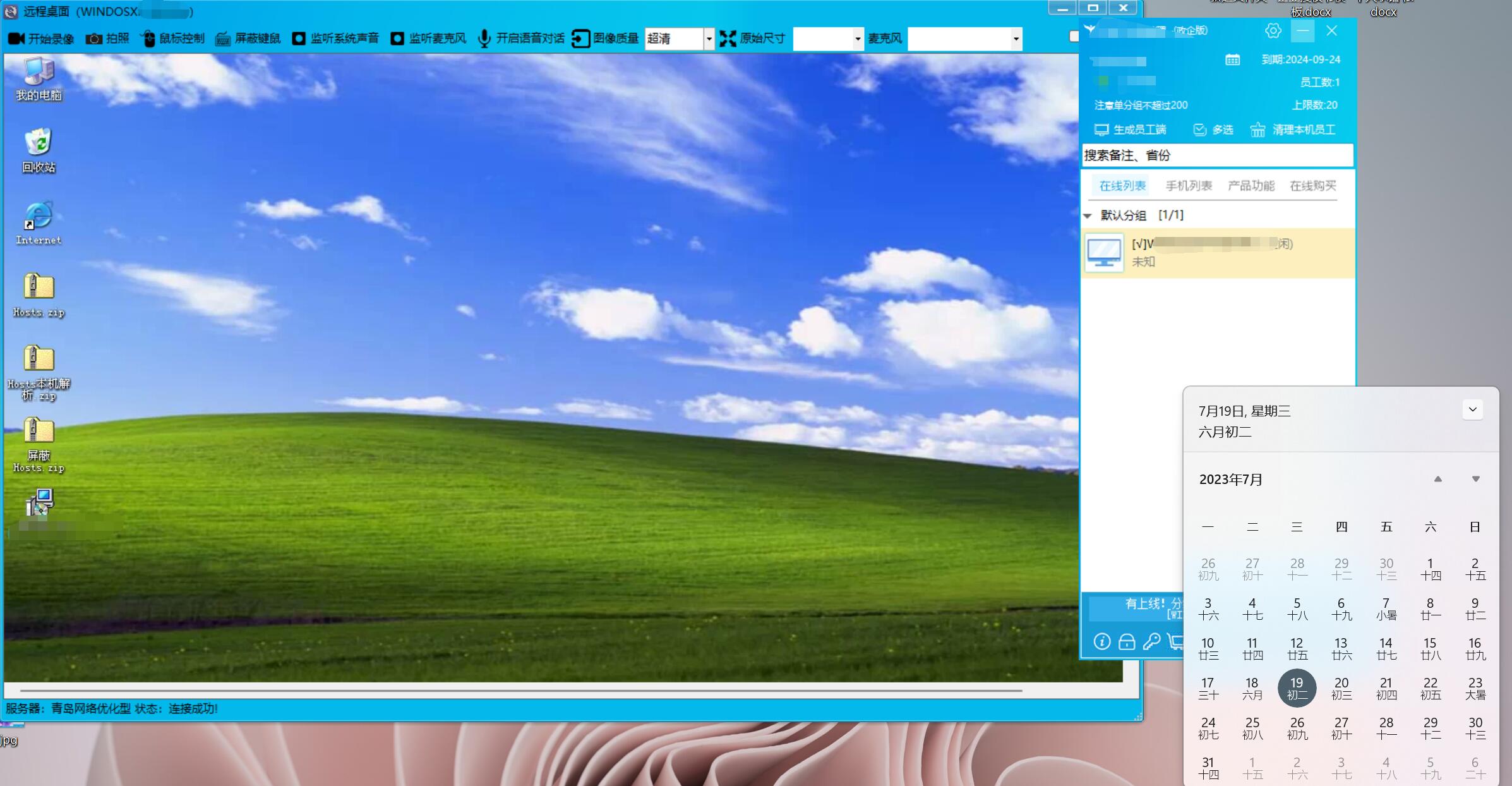Viewport: 1512px width, 786px height.
Task: Switch to the 手机列表 tab
Action: point(1188,186)
